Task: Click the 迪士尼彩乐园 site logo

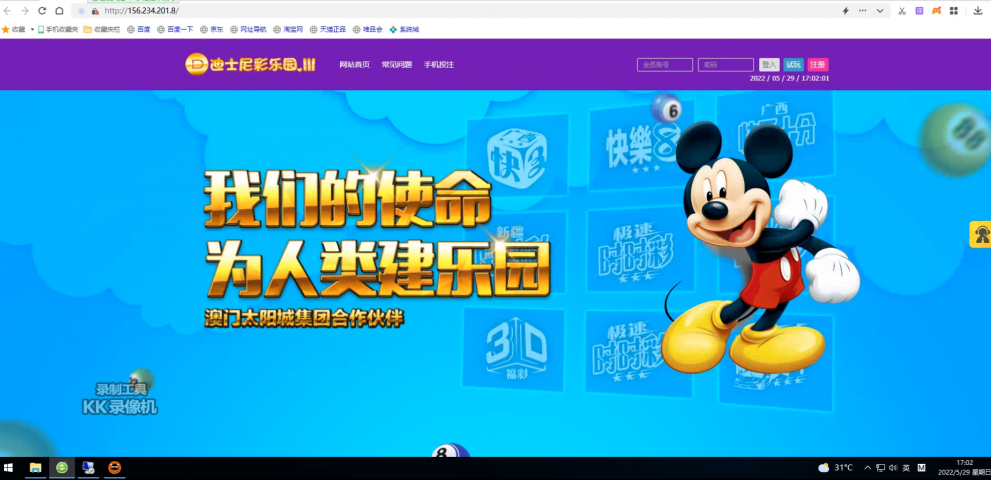Action: (250, 64)
